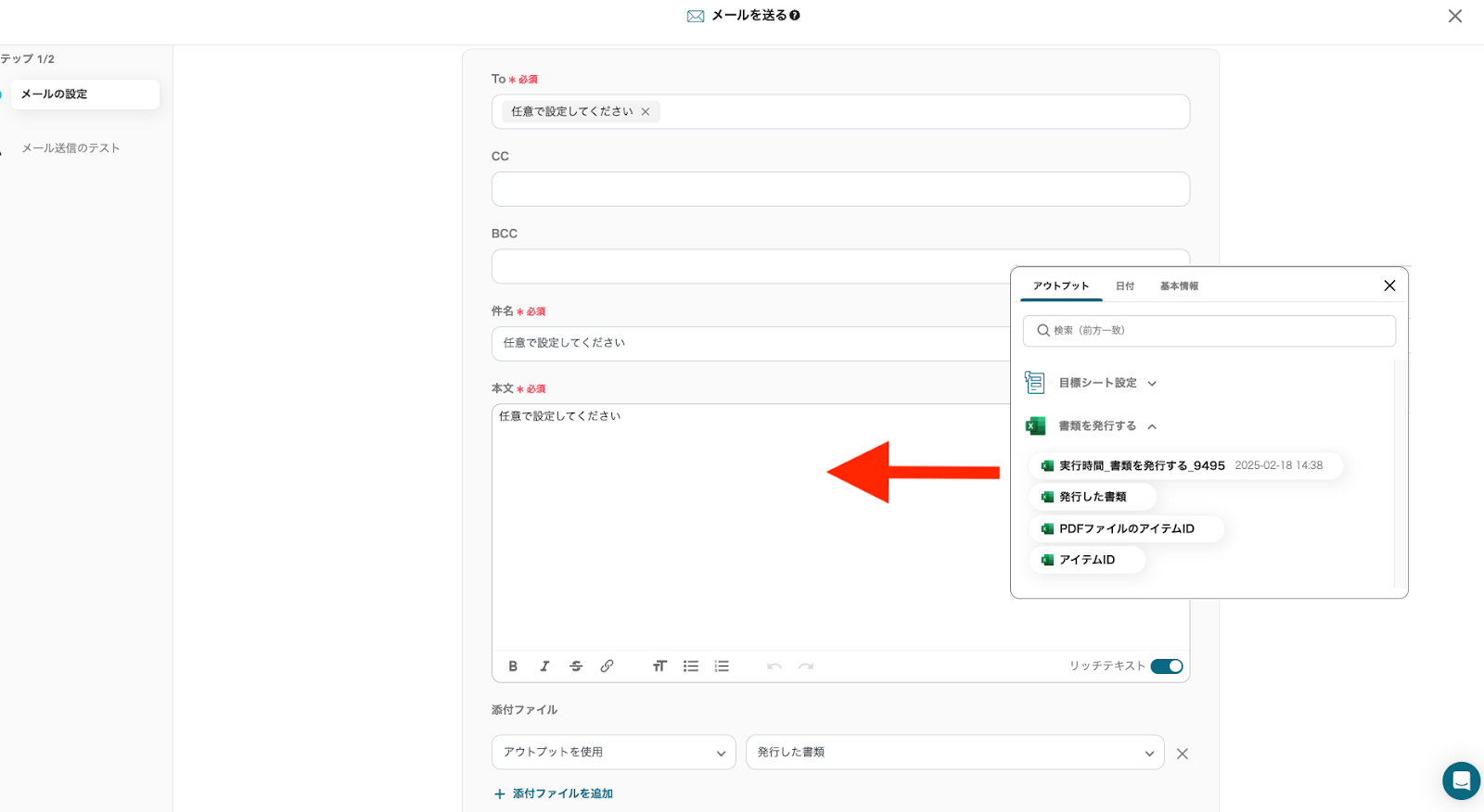Insert a numbered list

click(x=722, y=666)
